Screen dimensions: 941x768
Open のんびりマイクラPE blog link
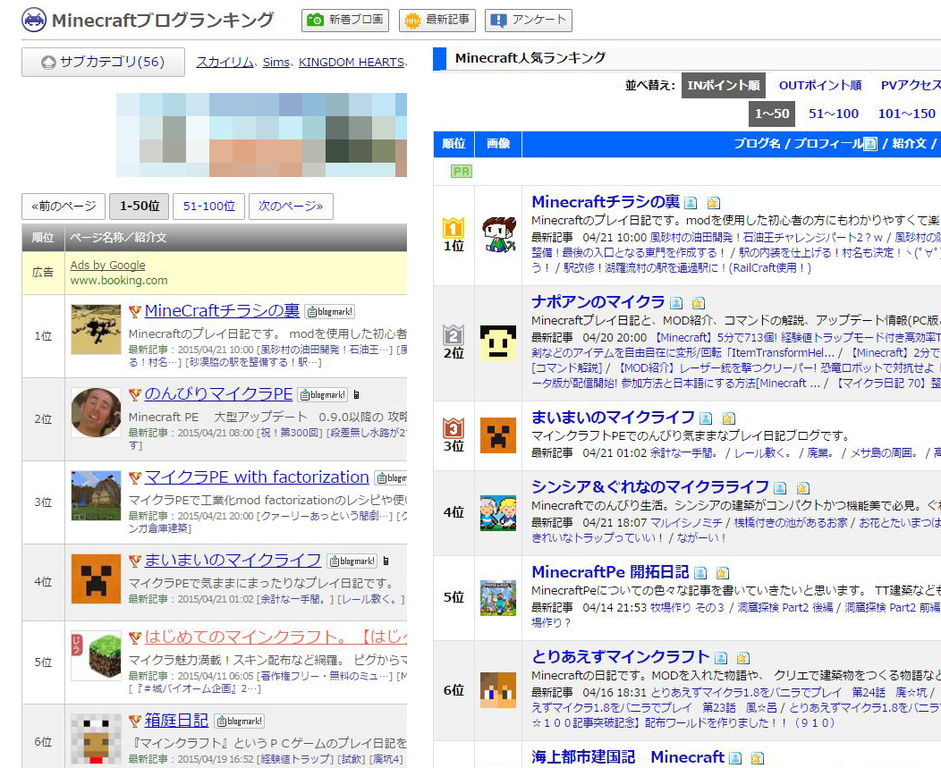click(218, 394)
